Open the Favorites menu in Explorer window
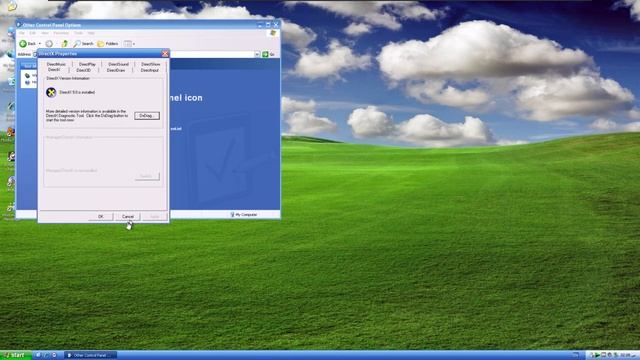640x360 pixels. [61, 33]
